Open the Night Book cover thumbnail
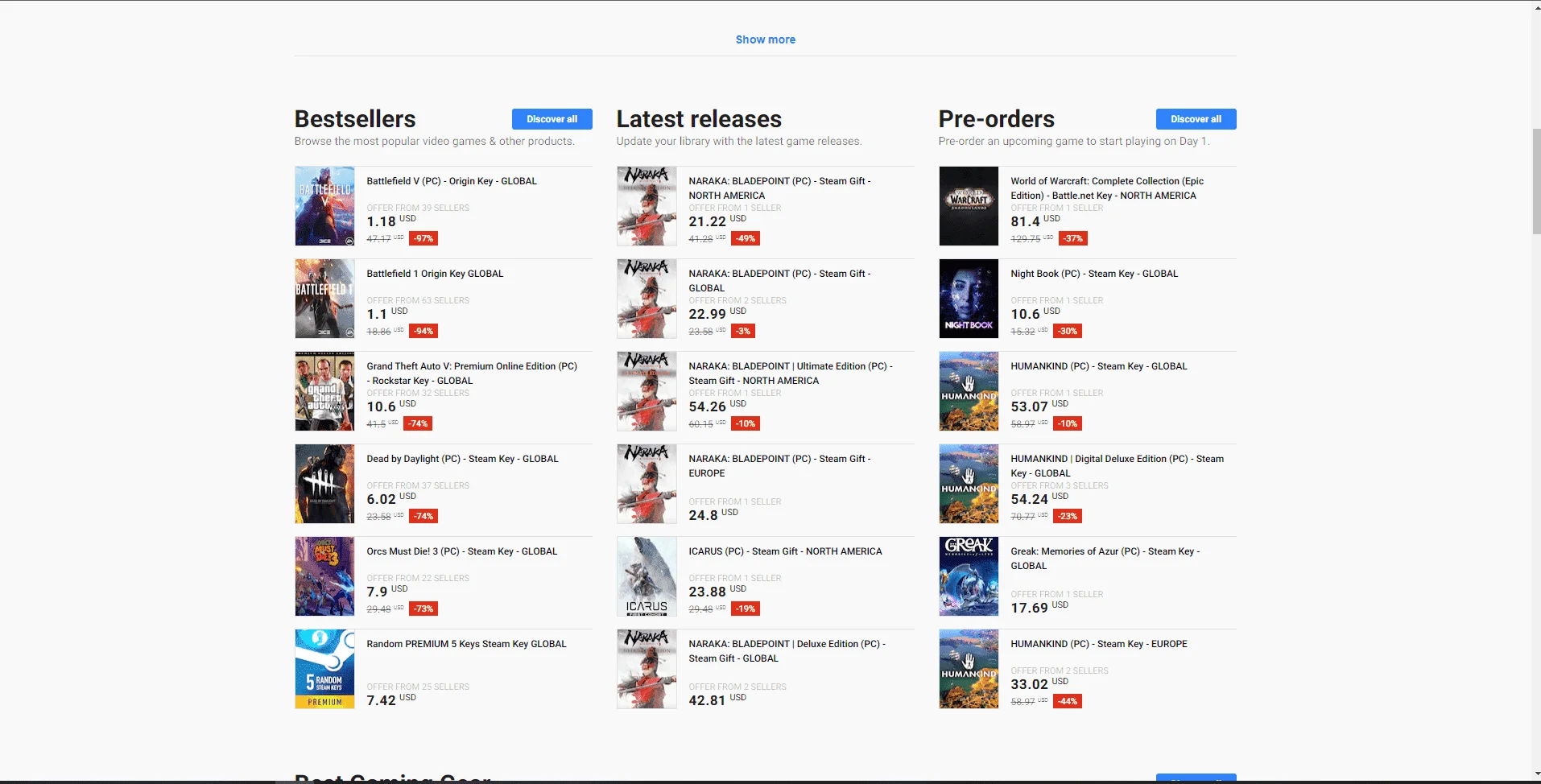The width and height of the screenshot is (1541, 784). 969,299
